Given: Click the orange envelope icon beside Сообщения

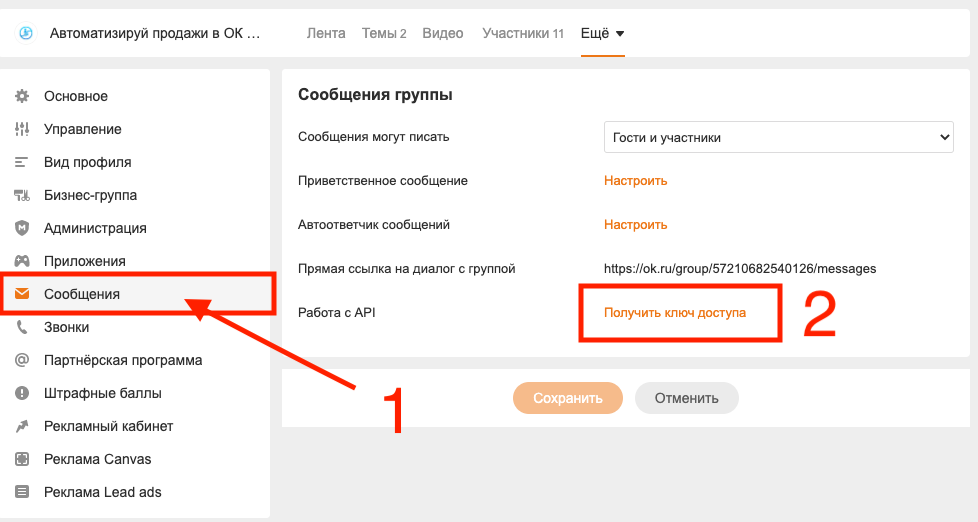Looking at the screenshot, I should point(22,294).
